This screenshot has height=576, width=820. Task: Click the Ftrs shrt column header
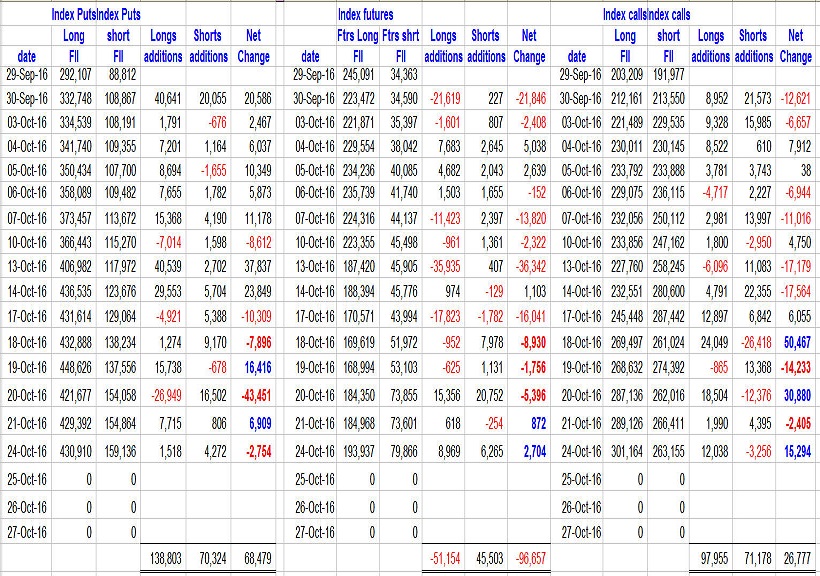pos(402,36)
